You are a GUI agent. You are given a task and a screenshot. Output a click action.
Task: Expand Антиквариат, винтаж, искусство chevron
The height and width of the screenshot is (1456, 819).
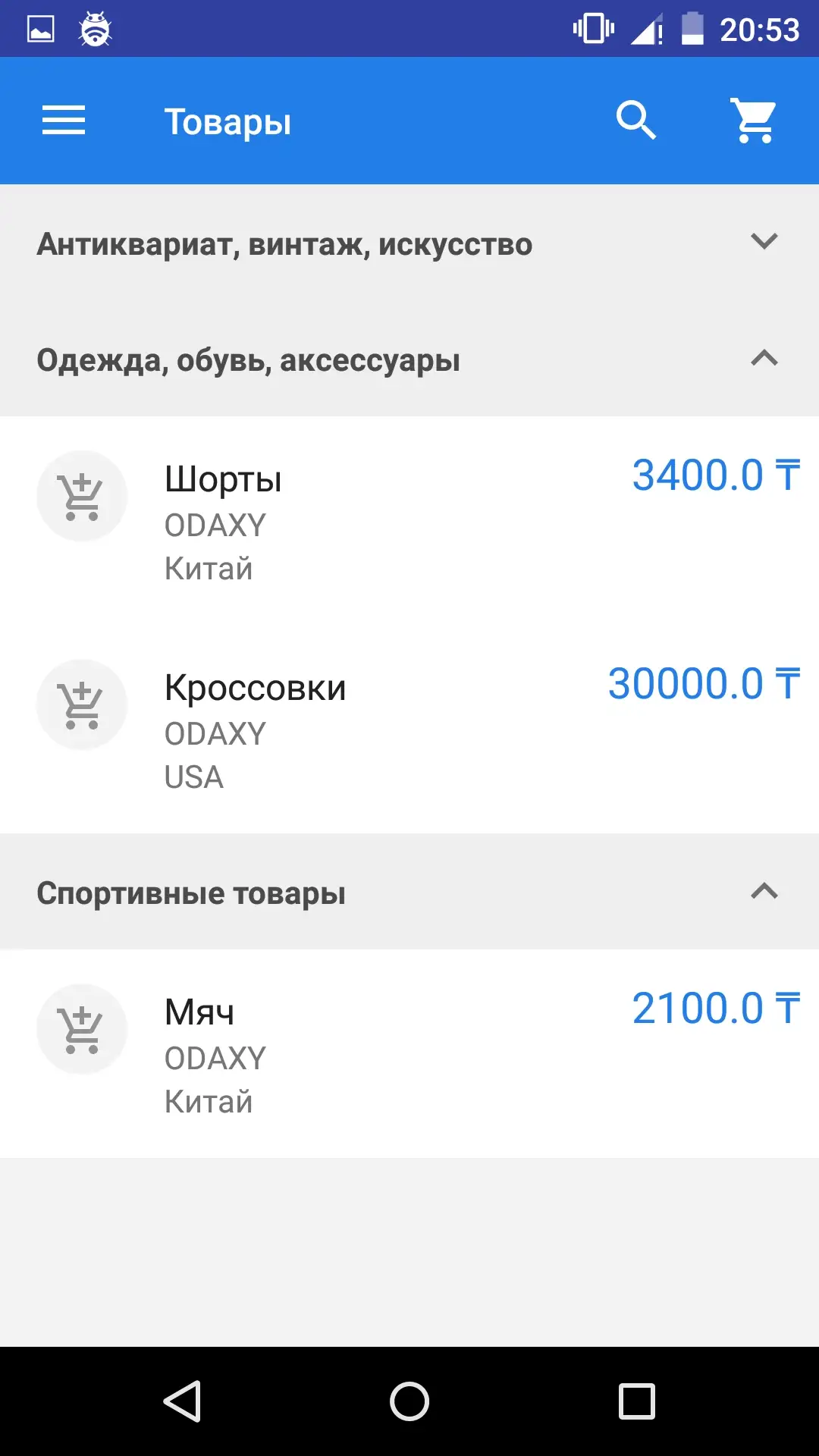764,242
